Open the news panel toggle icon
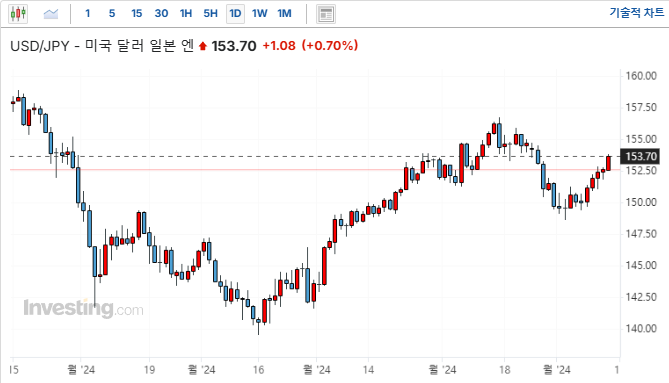 [326, 14]
